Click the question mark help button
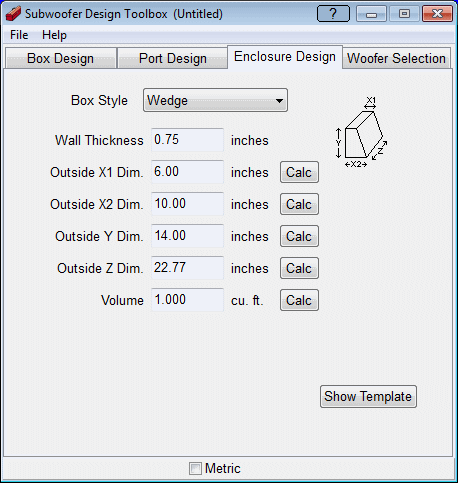This screenshot has width=458, height=483. click(333, 14)
